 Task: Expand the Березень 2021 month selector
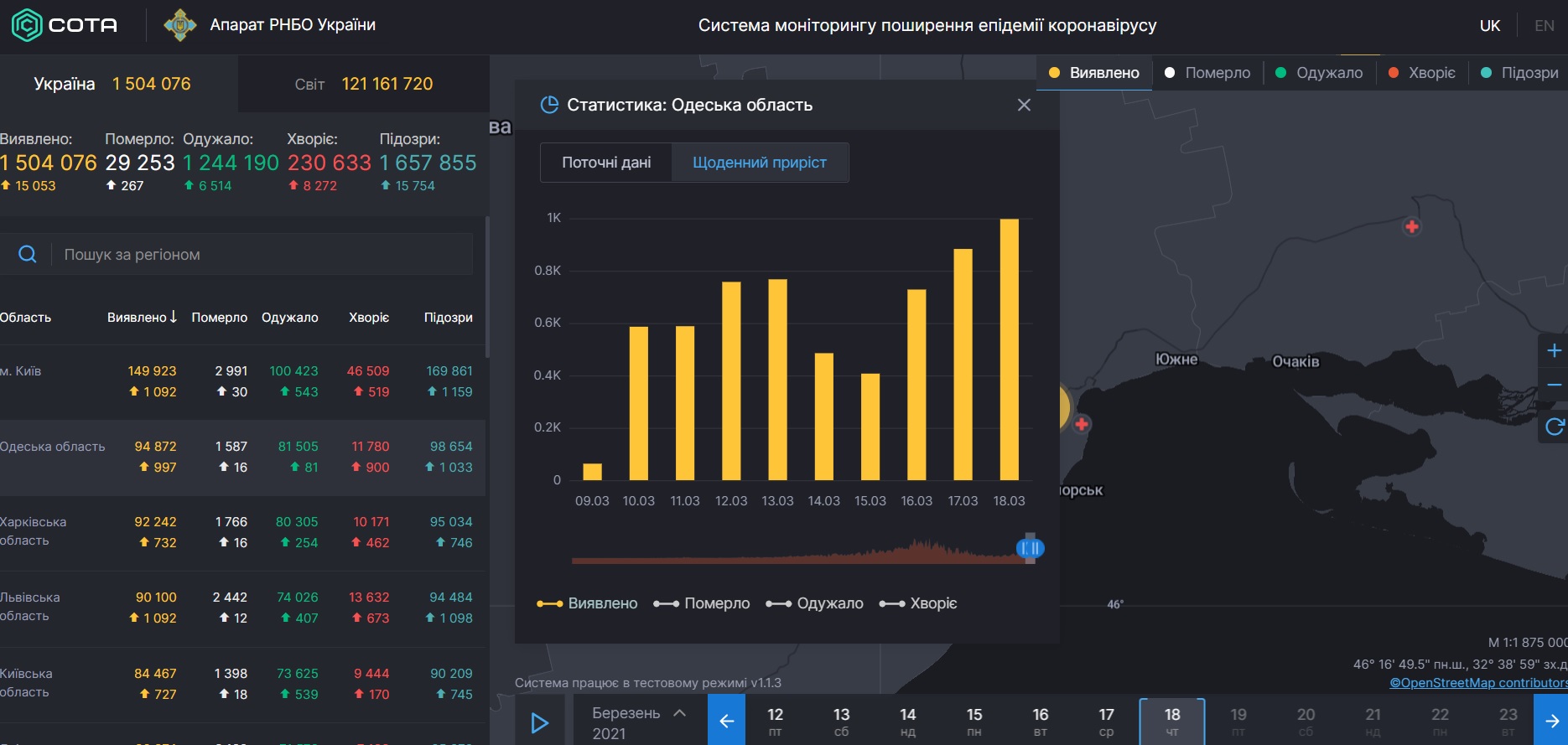pos(639,722)
